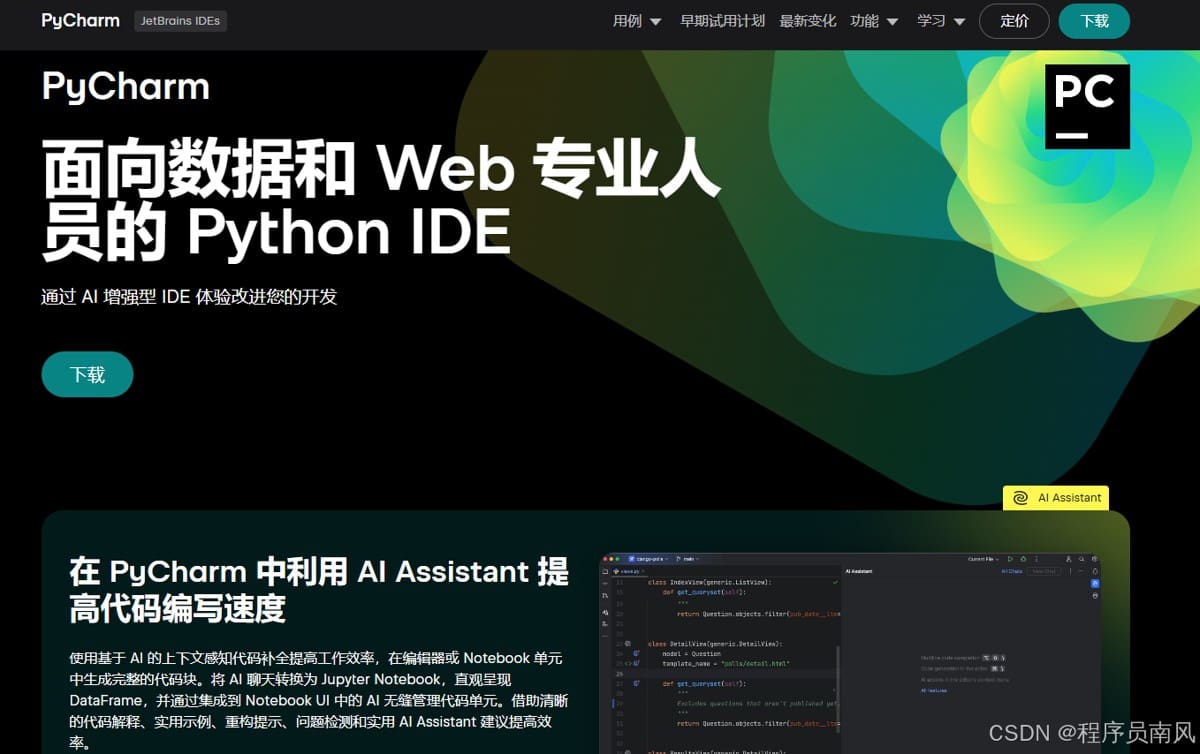Open the 最新变化 menu item
This screenshot has width=1200, height=754.
pyautogui.click(x=807, y=21)
